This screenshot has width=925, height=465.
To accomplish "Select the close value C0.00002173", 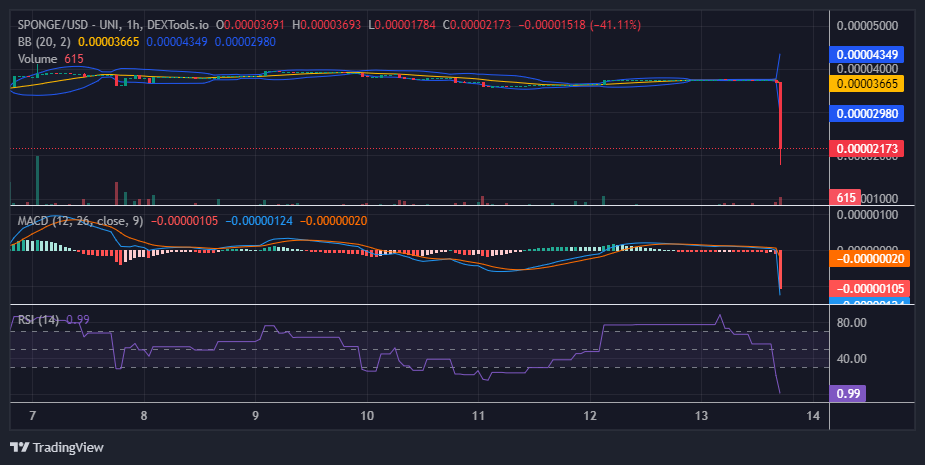I will point(477,25).
